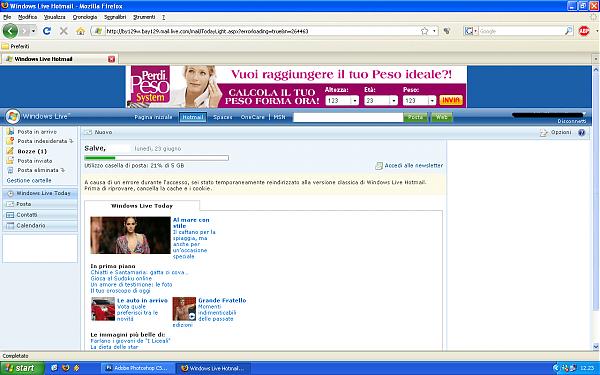Click the blue help question mark icon
The height and width of the screenshot is (375, 600).
(582, 133)
